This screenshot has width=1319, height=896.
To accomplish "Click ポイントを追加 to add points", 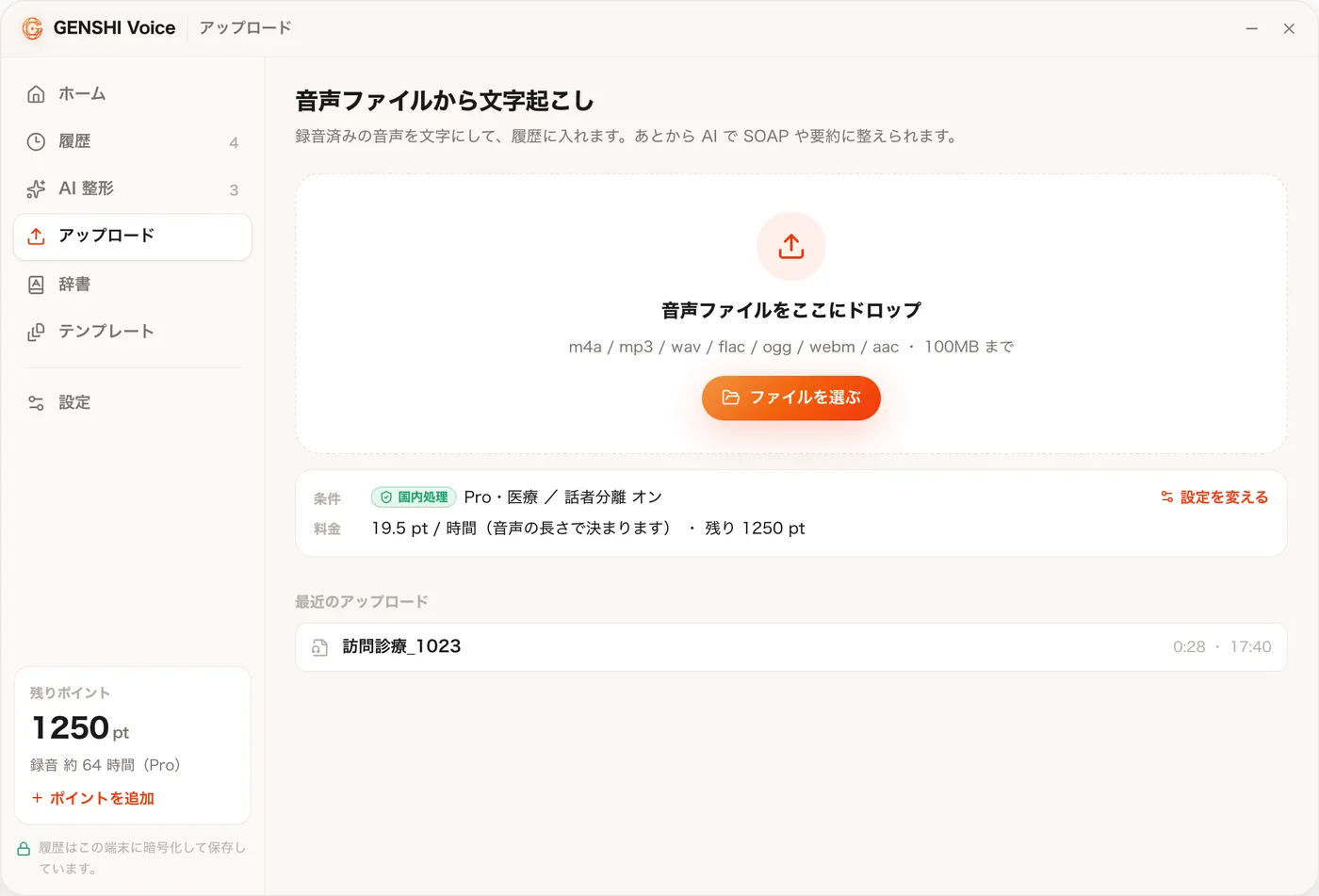I will pos(92,798).
